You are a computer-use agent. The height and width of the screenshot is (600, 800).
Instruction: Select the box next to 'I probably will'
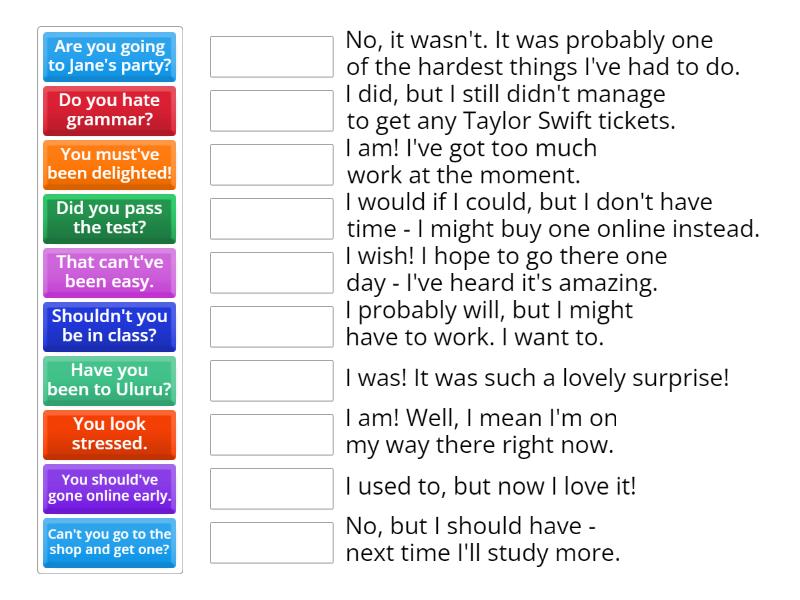click(271, 327)
